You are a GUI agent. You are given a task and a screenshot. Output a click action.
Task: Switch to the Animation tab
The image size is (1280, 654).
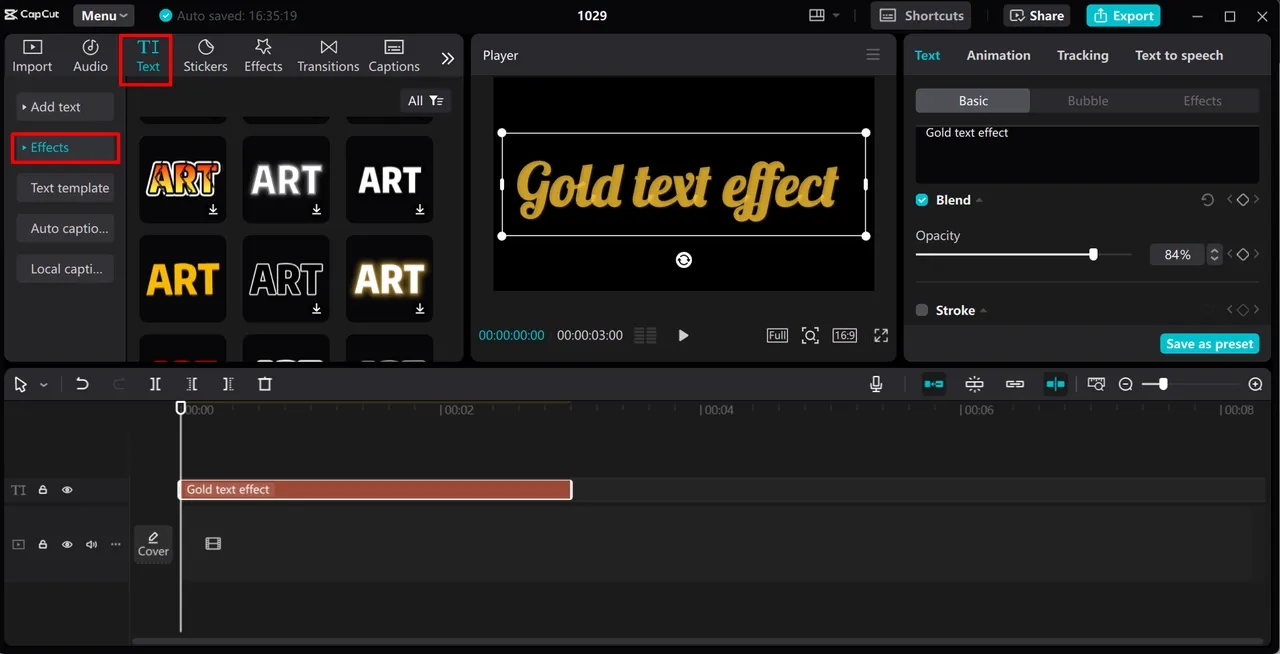click(998, 55)
